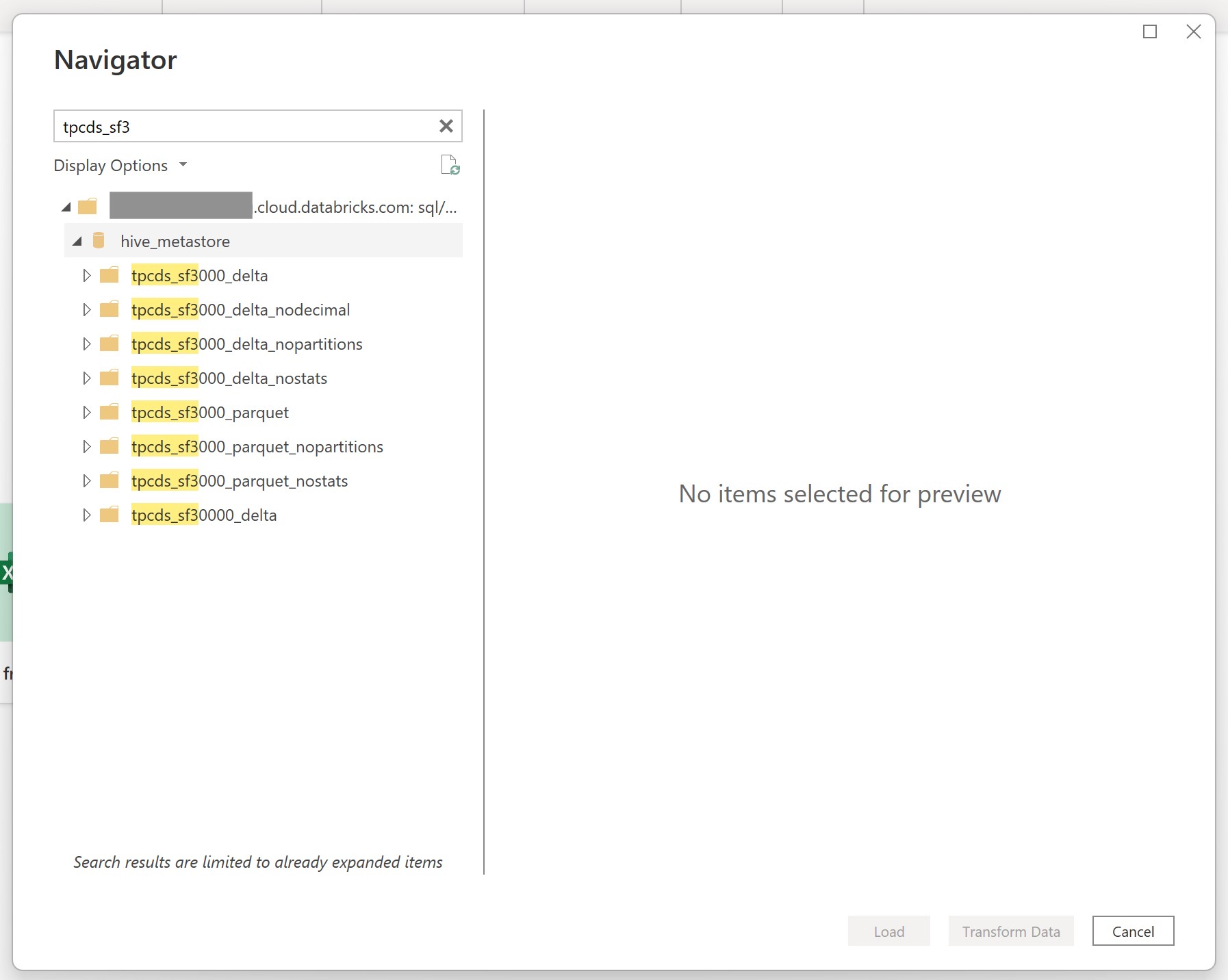1228x980 pixels.
Task: Click the folder icon next to tpcds_sf3000_parquet
Action: coord(110,412)
